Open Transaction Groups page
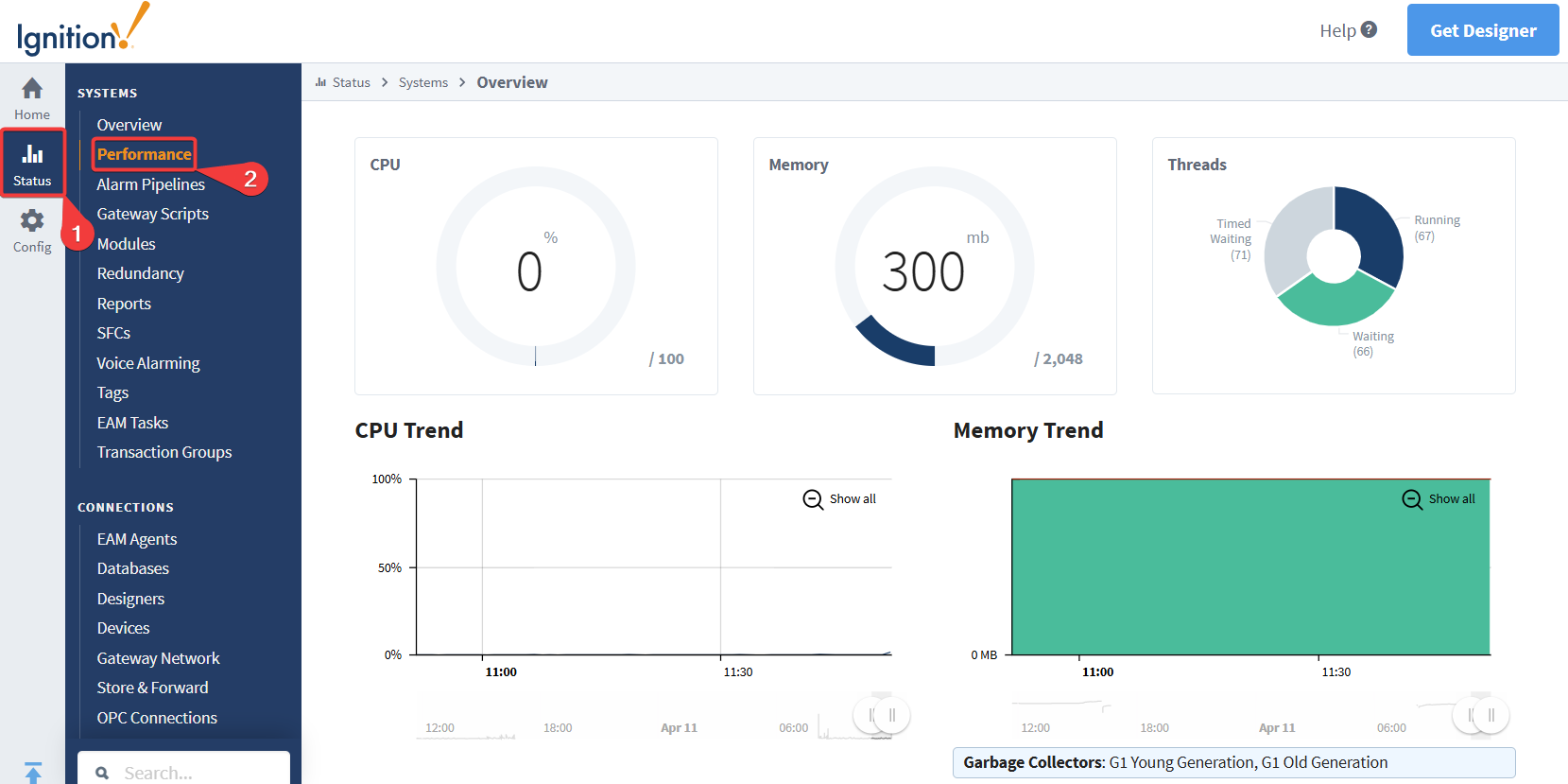Image resolution: width=1568 pixels, height=784 pixels. (164, 452)
